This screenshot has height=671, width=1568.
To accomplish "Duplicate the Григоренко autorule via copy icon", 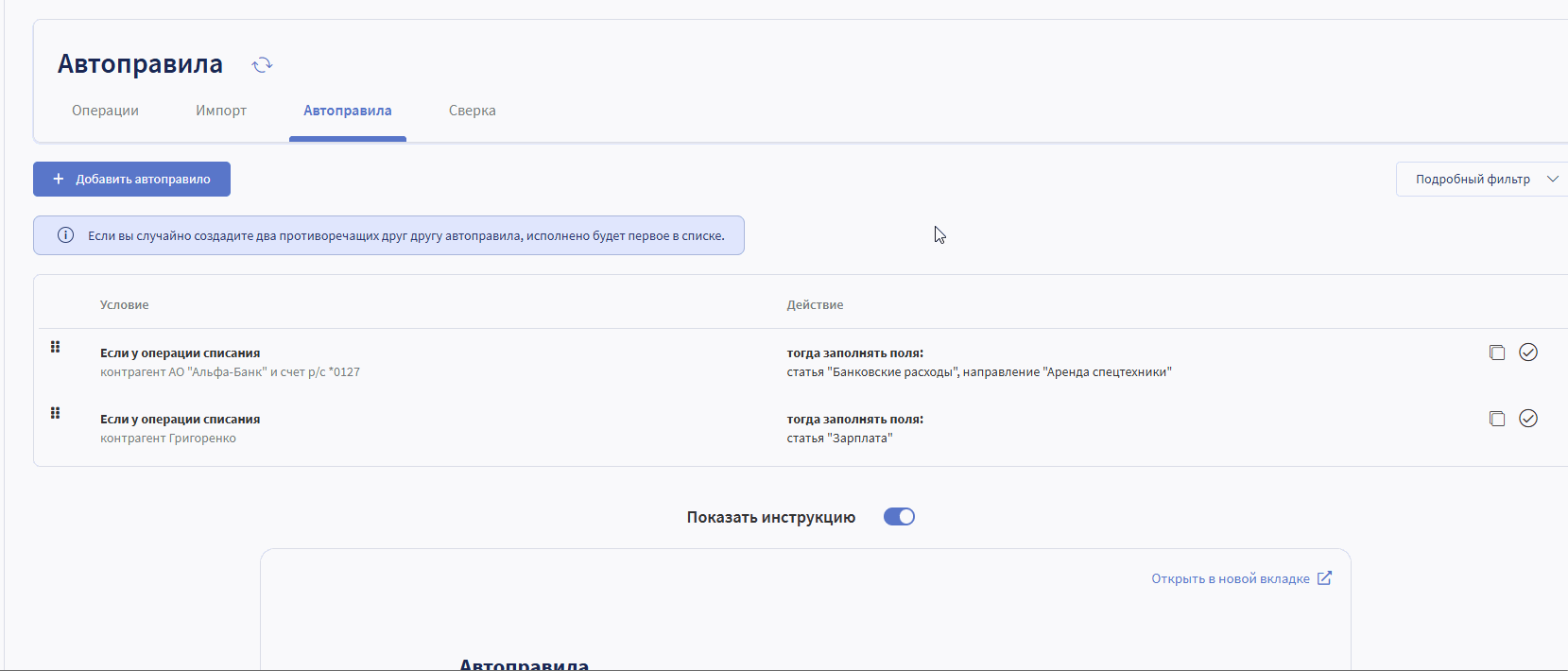I will coord(1496,419).
